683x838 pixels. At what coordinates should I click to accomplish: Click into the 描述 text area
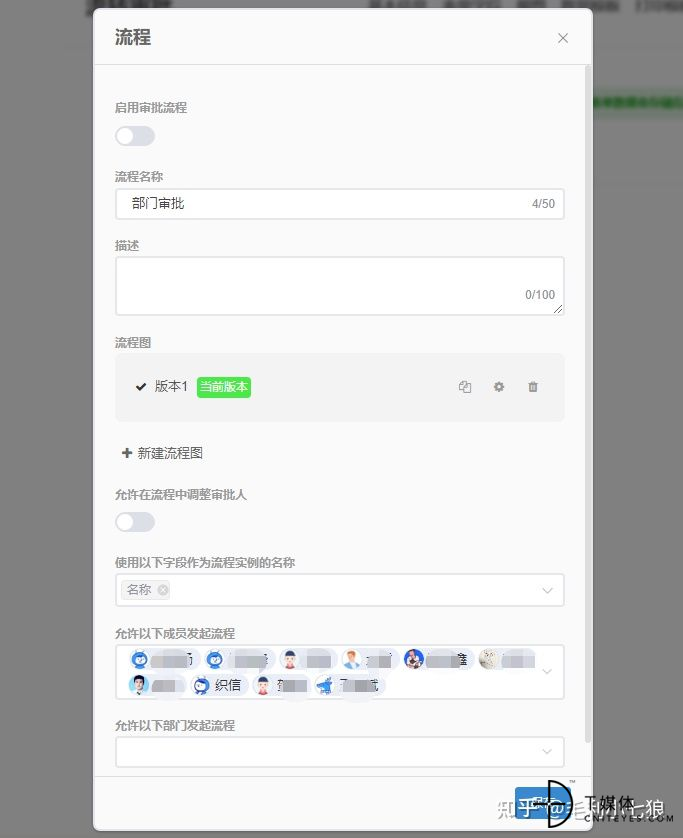340,286
